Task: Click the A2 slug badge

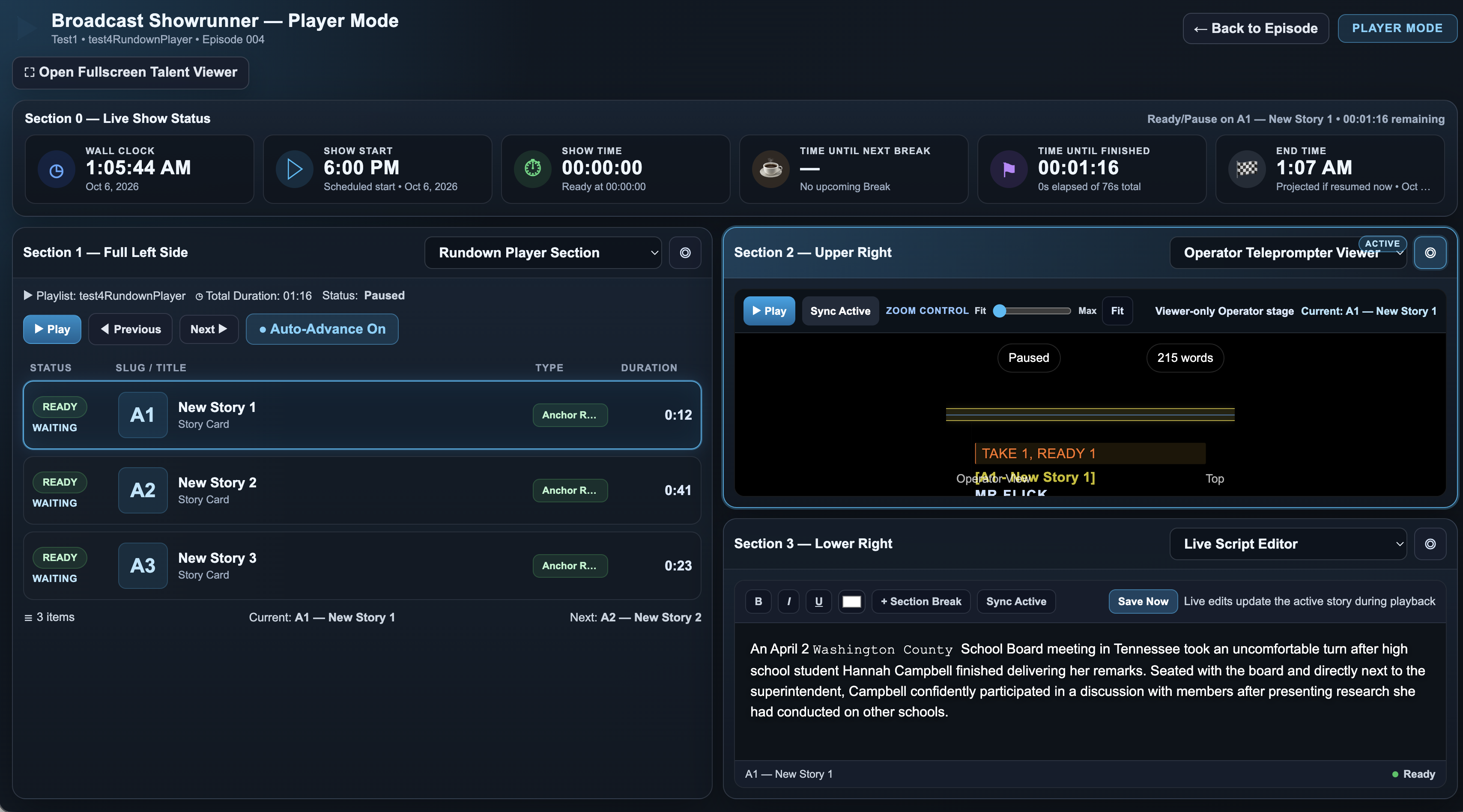Action: 143,491
